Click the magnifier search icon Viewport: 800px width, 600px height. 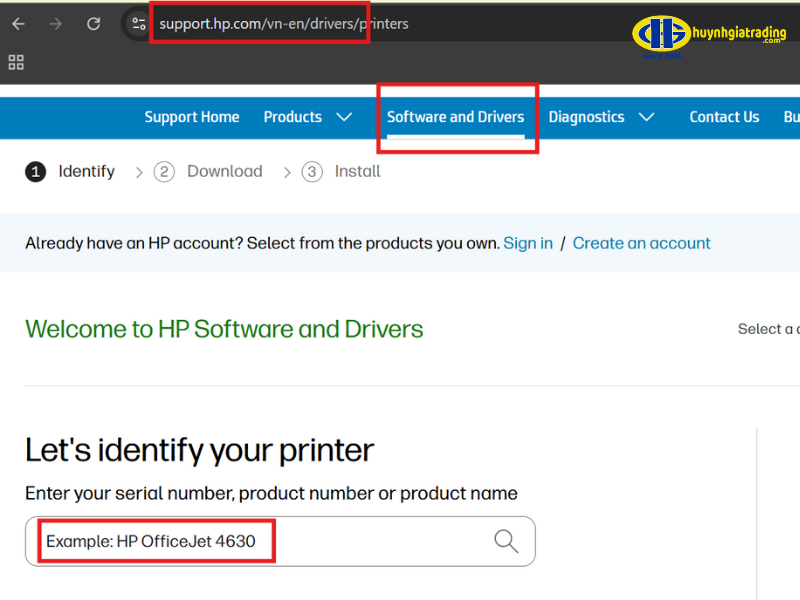click(x=506, y=541)
